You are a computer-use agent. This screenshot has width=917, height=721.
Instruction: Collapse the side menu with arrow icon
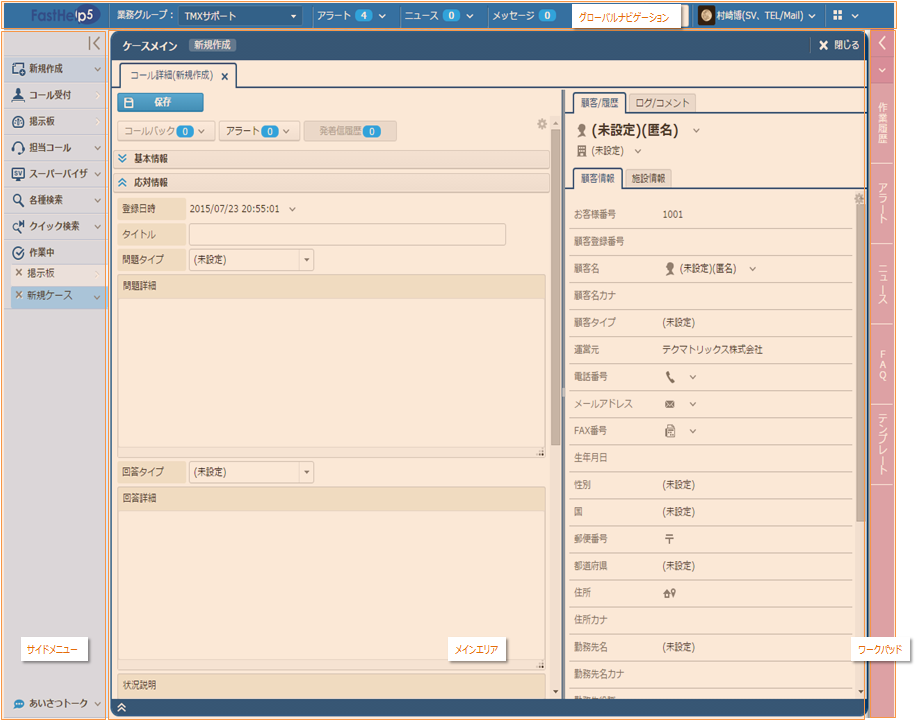pos(93,43)
